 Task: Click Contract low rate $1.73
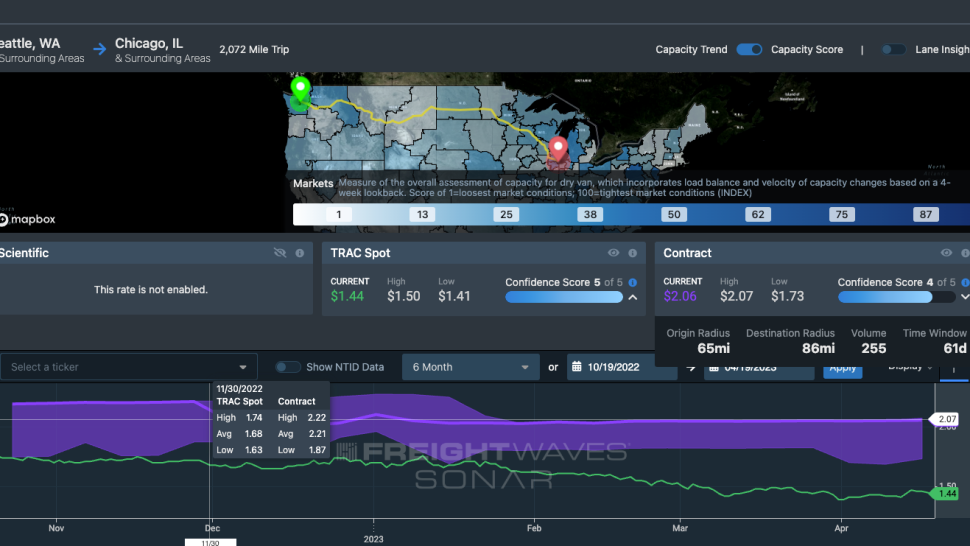coord(788,296)
